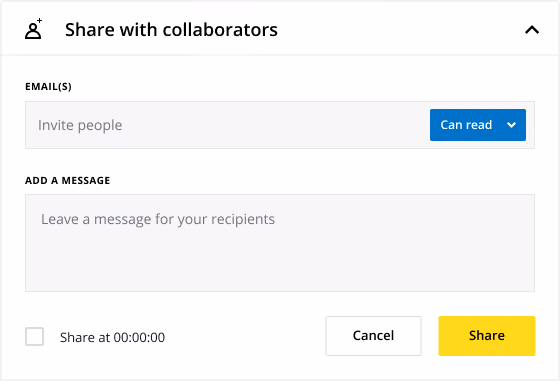Click the Invite people placeholder text
This screenshot has width=560, height=381.
click(80, 125)
